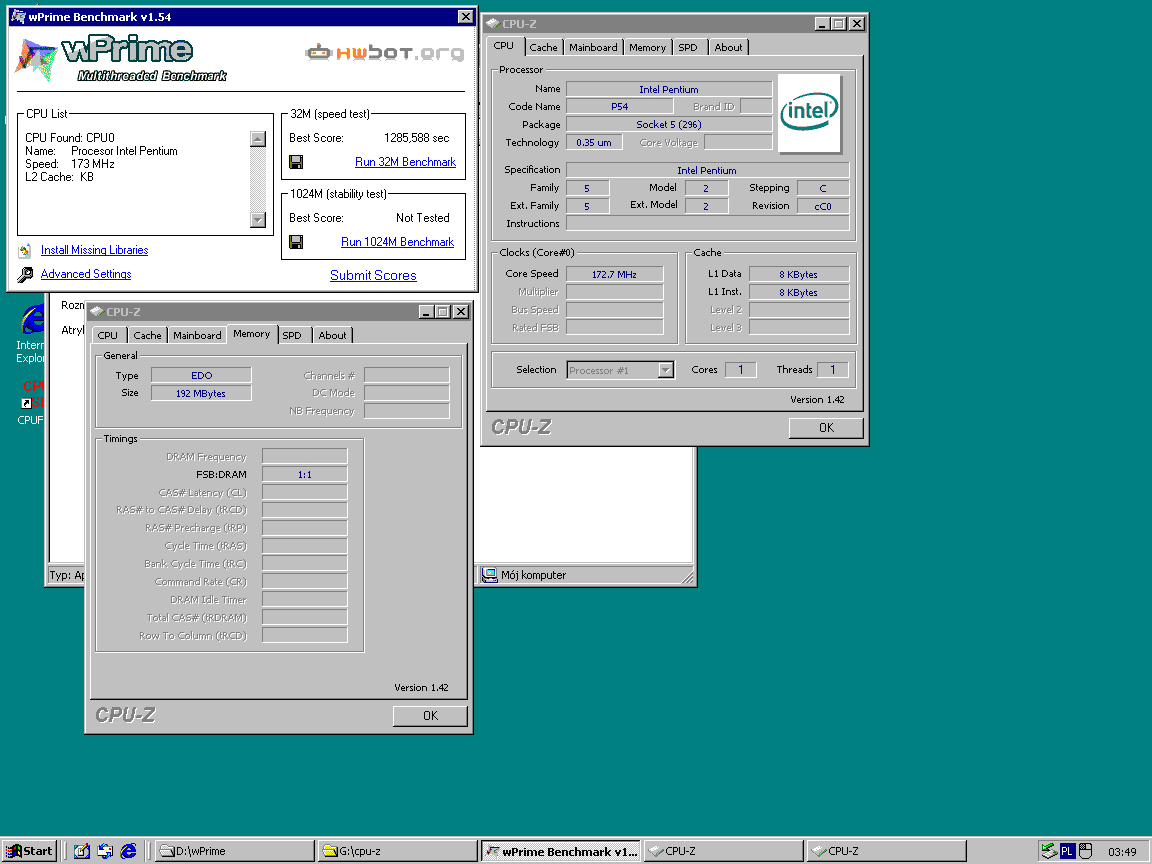Image resolution: width=1152 pixels, height=864 pixels.
Task: Select Memory tab in right CPU-Z window
Action: click(647, 47)
